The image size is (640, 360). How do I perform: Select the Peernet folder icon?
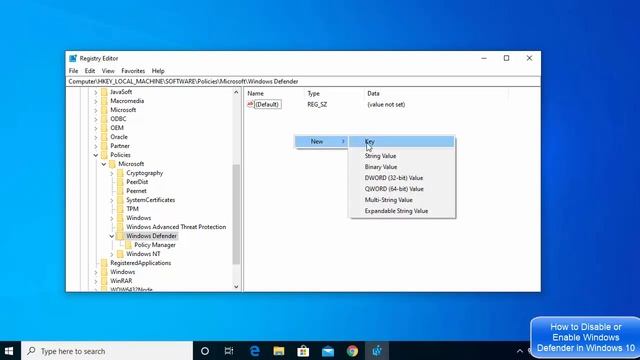120,191
